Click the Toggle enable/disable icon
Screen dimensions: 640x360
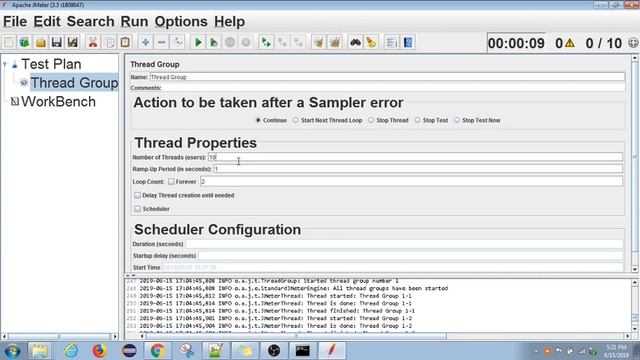[x=178, y=42]
